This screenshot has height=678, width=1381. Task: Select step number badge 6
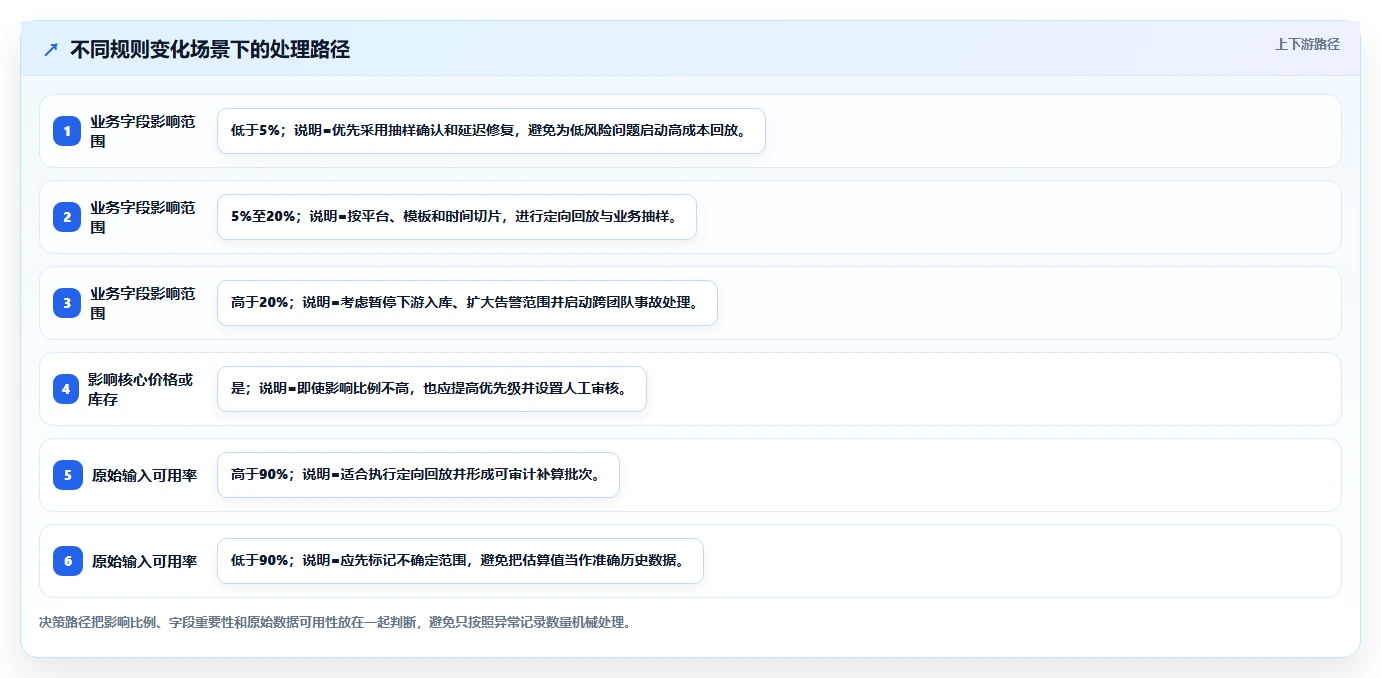coord(68,561)
